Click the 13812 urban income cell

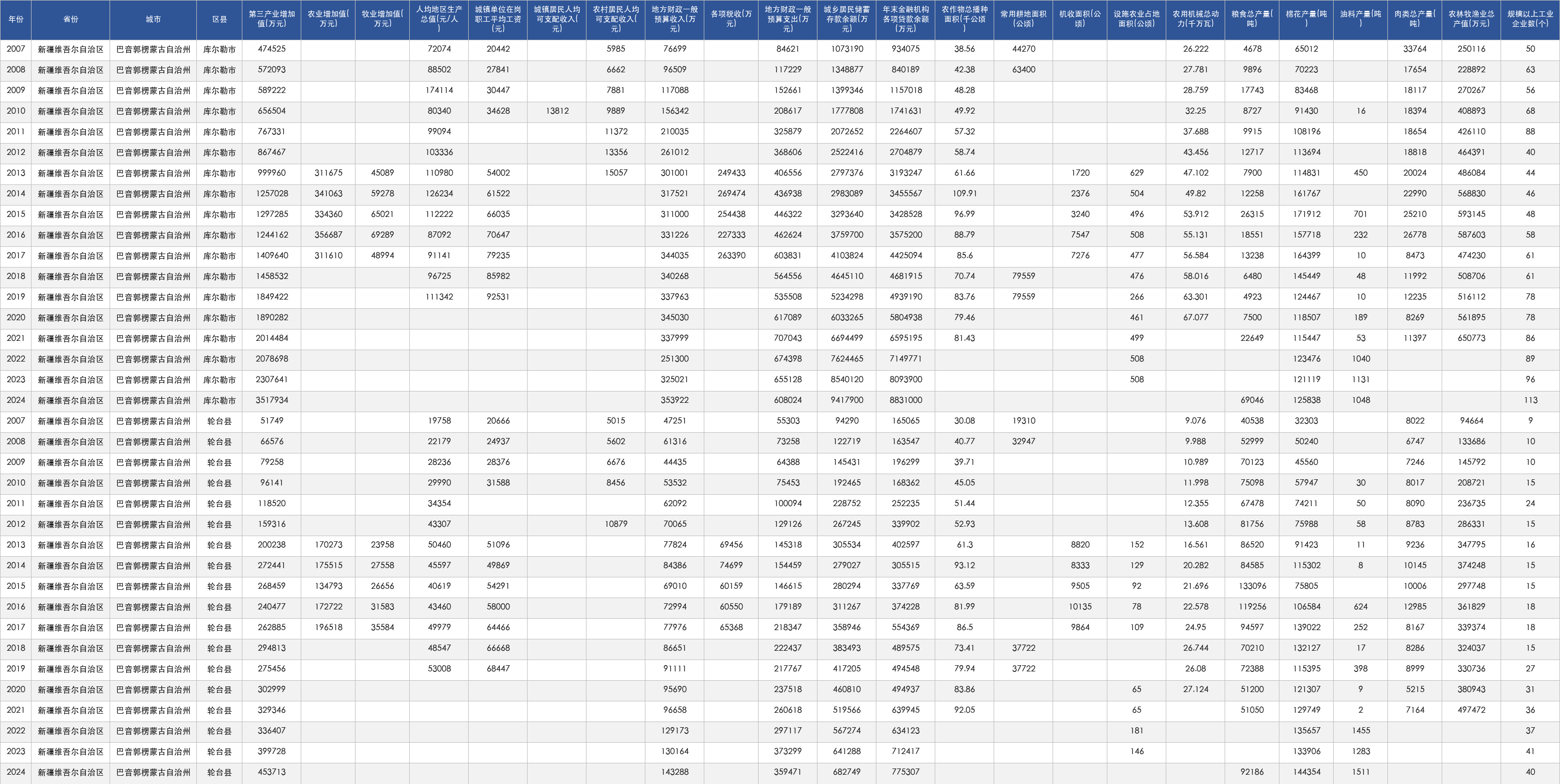click(x=557, y=111)
